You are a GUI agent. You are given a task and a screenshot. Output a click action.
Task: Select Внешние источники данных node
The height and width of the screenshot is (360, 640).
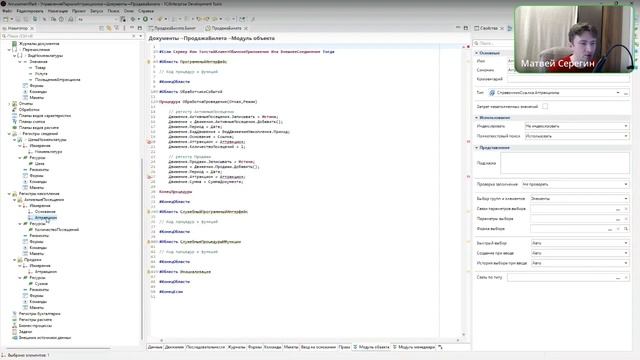point(44,338)
